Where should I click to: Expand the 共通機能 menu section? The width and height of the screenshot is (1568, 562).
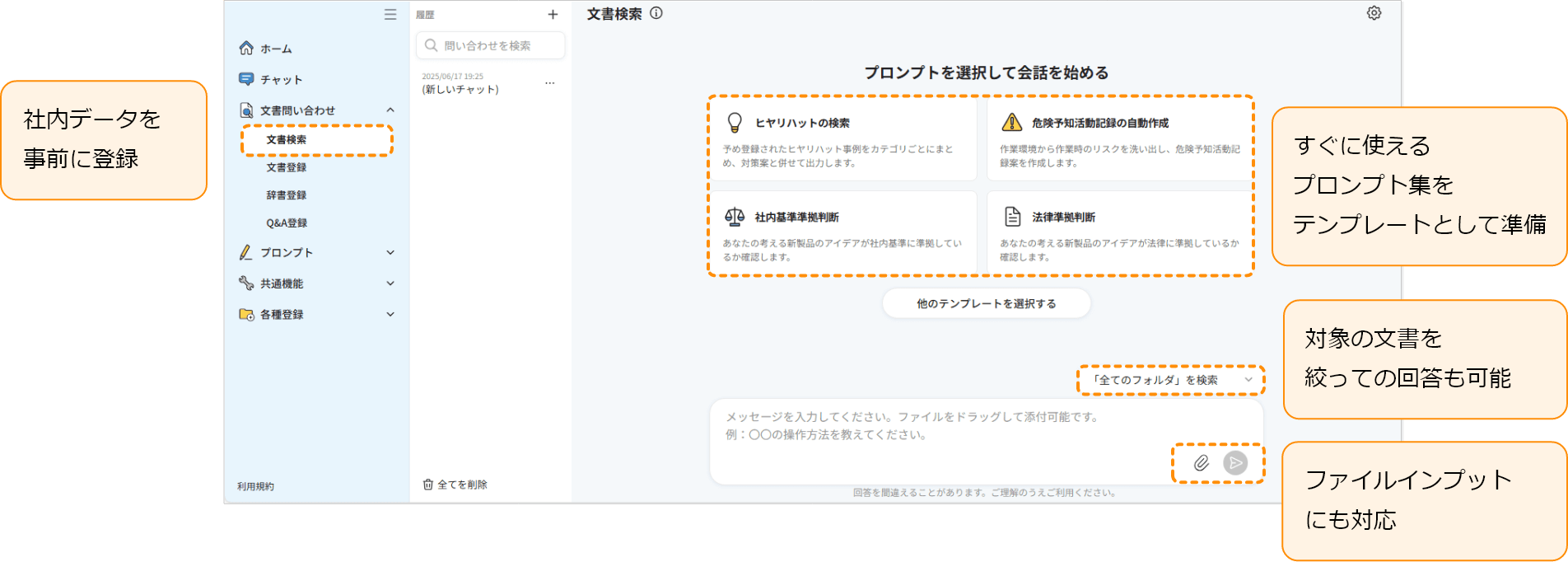pyautogui.click(x=390, y=283)
